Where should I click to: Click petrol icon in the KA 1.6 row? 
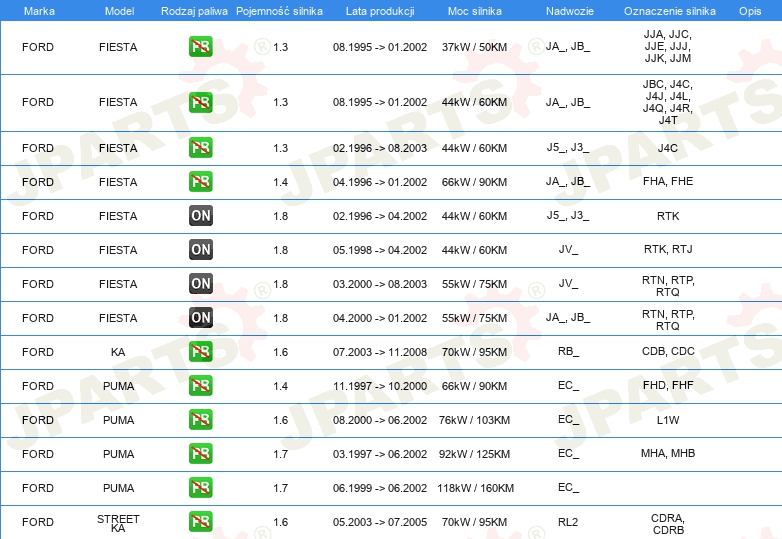pos(200,352)
